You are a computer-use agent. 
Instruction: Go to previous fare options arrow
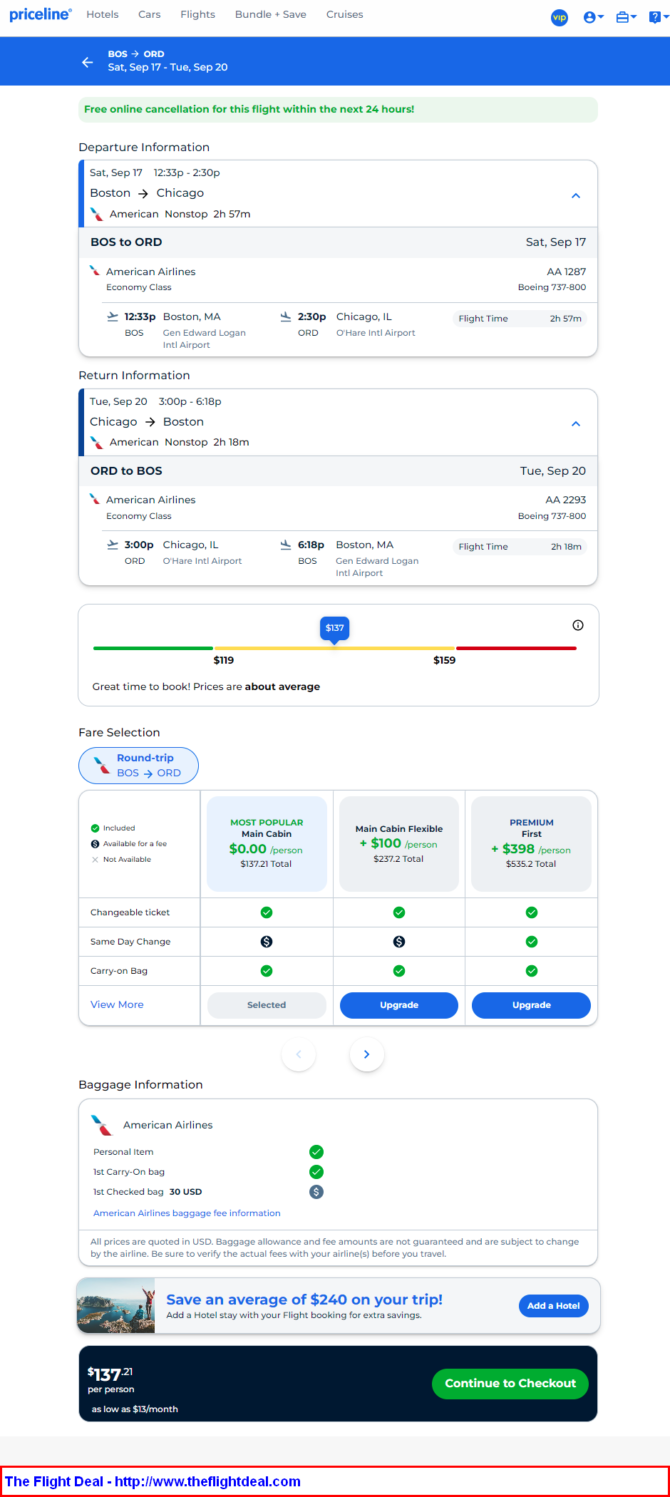coord(298,1054)
